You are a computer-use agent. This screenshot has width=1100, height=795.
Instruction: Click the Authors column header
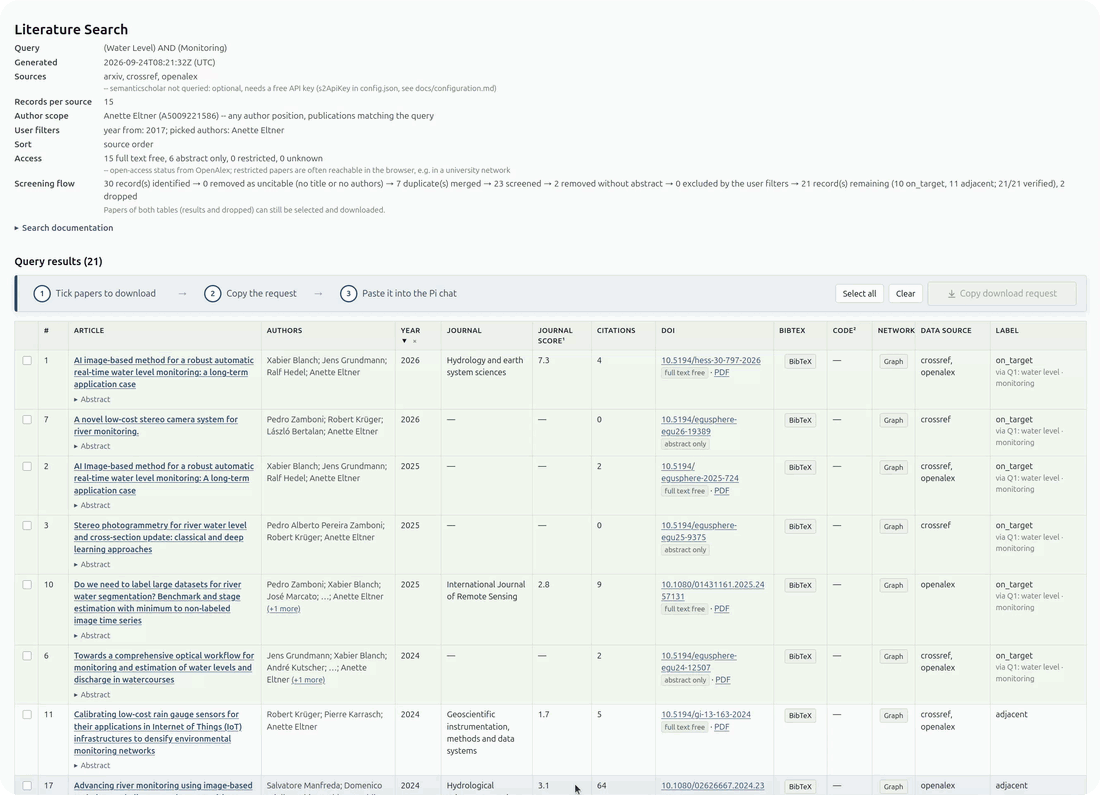[x=284, y=330]
